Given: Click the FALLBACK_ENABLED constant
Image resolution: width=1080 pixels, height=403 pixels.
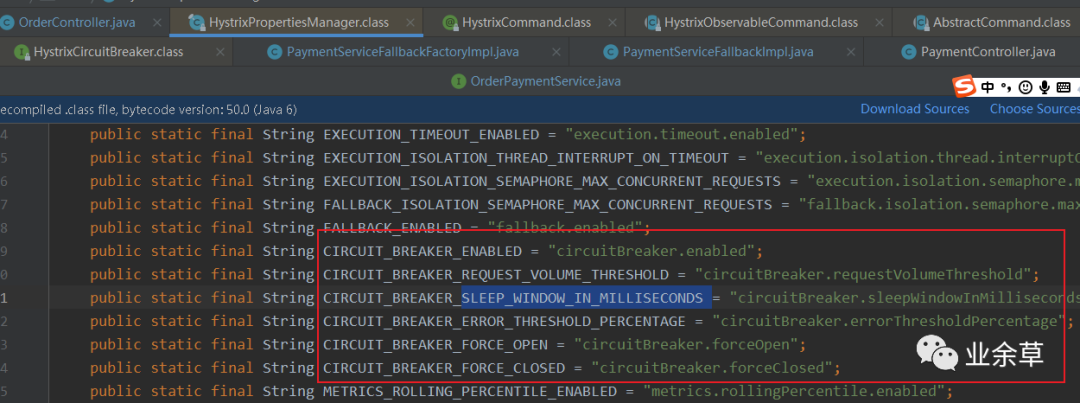Looking at the screenshot, I should click(x=392, y=228).
